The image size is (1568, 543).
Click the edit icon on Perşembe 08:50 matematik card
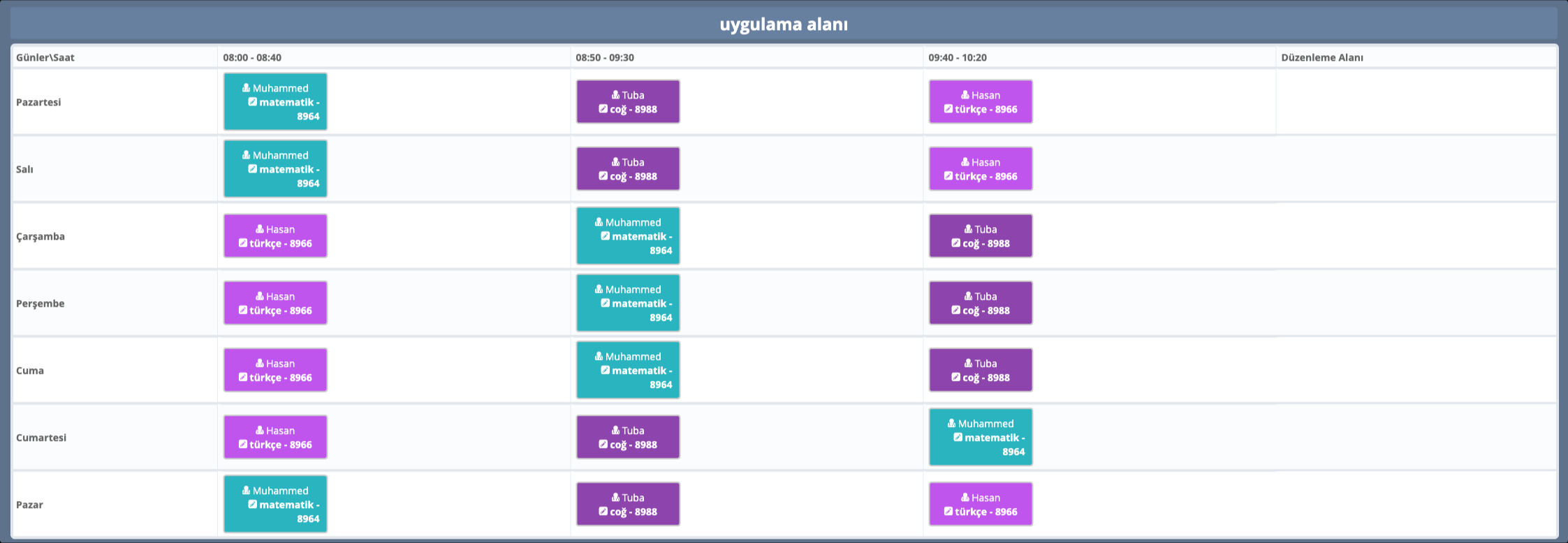pos(606,303)
